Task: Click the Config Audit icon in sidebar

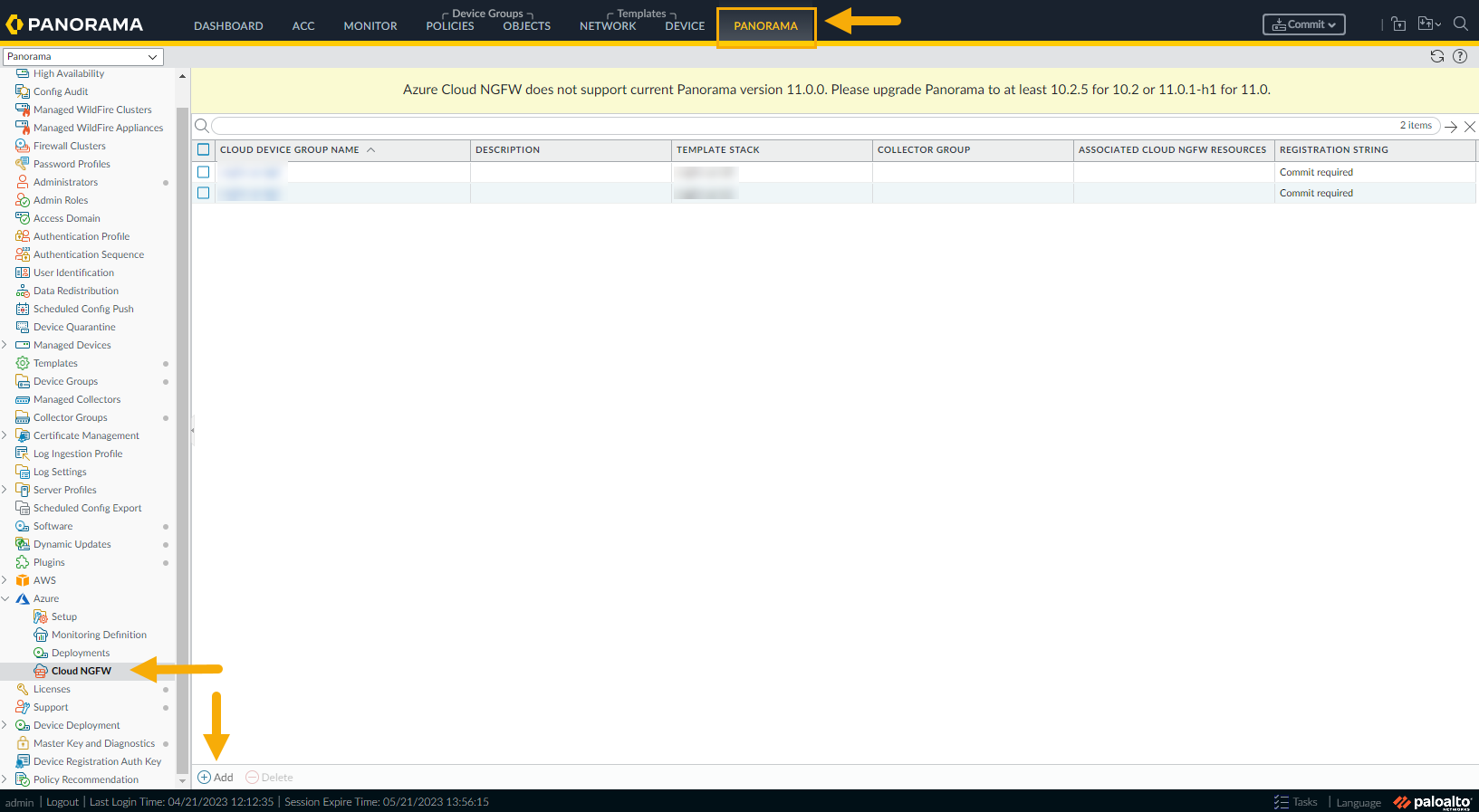Action: (23, 91)
